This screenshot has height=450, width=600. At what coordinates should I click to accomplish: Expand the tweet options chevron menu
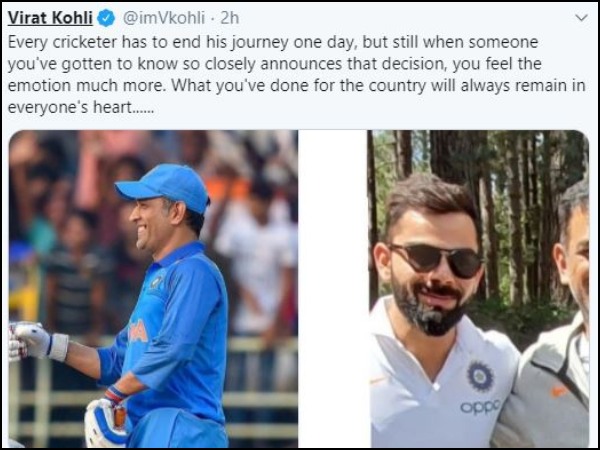pyautogui.click(x=581, y=18)
